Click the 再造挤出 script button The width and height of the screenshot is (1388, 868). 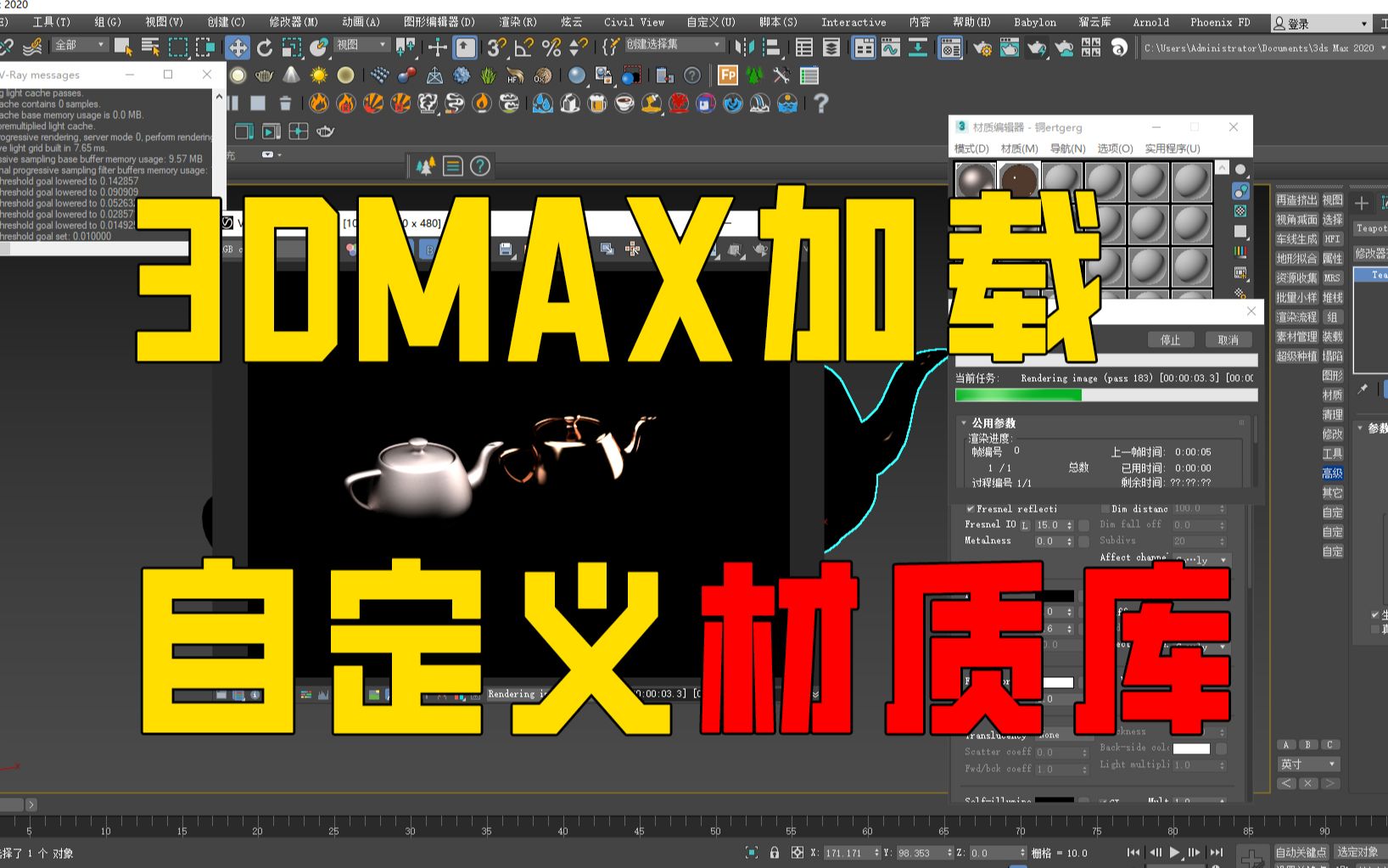point(1296,200)
